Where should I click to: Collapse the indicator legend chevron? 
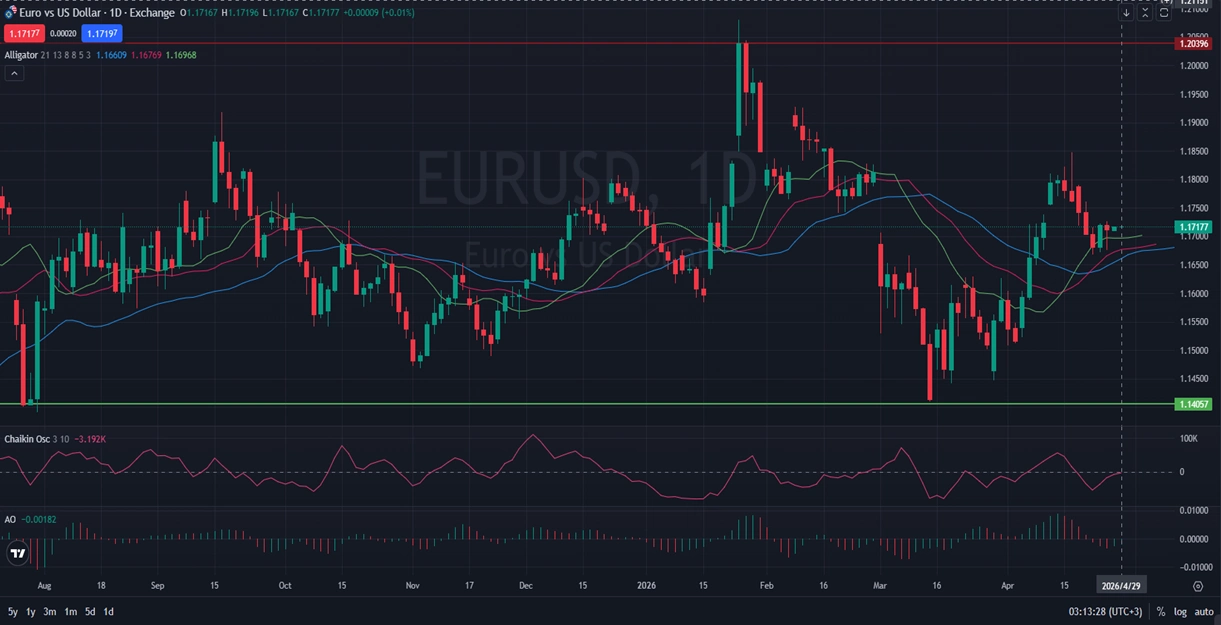[x=14, y=73]
